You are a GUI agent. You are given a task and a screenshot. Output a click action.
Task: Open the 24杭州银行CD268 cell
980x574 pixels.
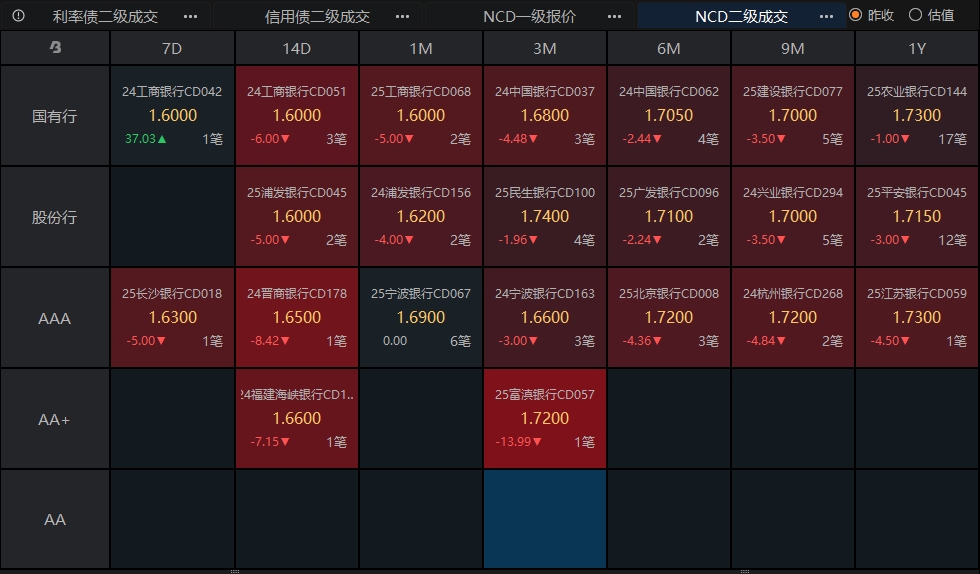pos(792,318)
